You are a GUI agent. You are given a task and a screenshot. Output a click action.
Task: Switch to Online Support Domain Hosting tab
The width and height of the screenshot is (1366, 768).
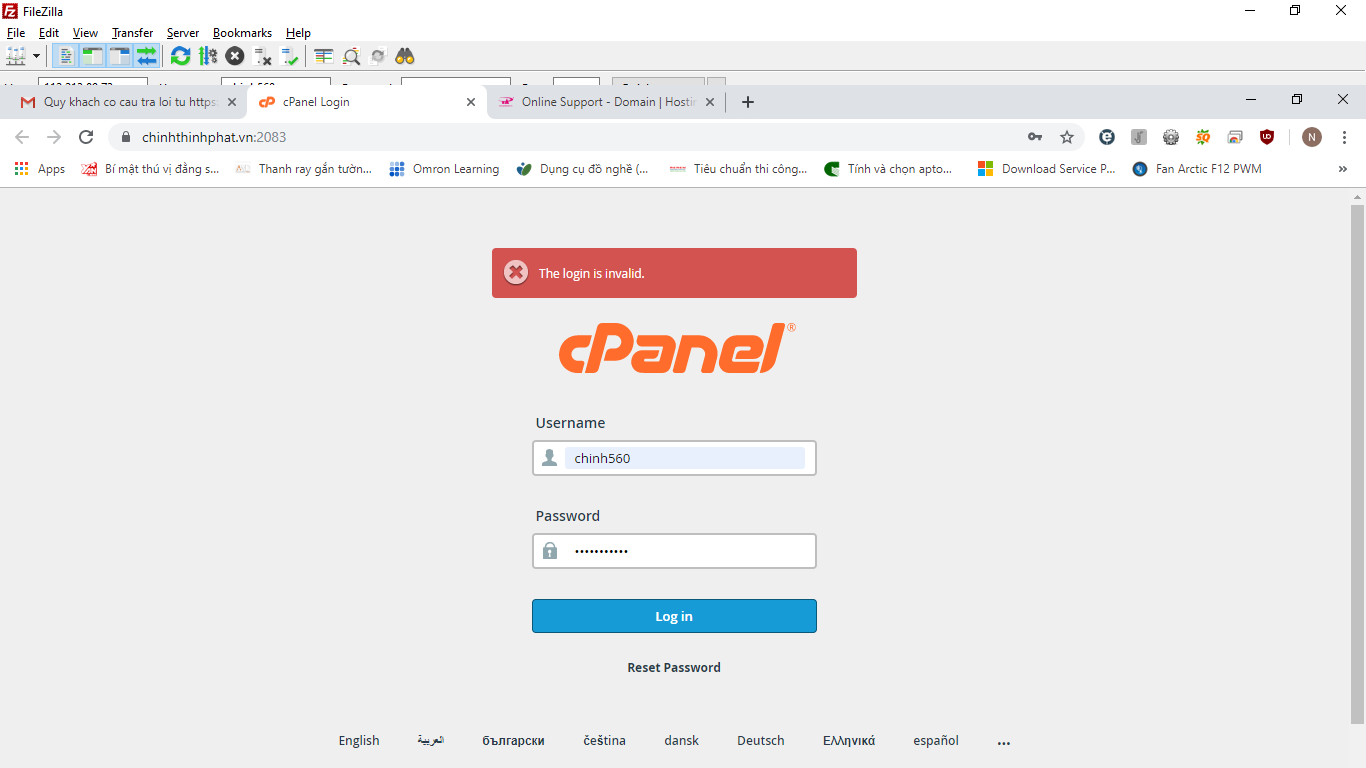click(x=608, y=102)
